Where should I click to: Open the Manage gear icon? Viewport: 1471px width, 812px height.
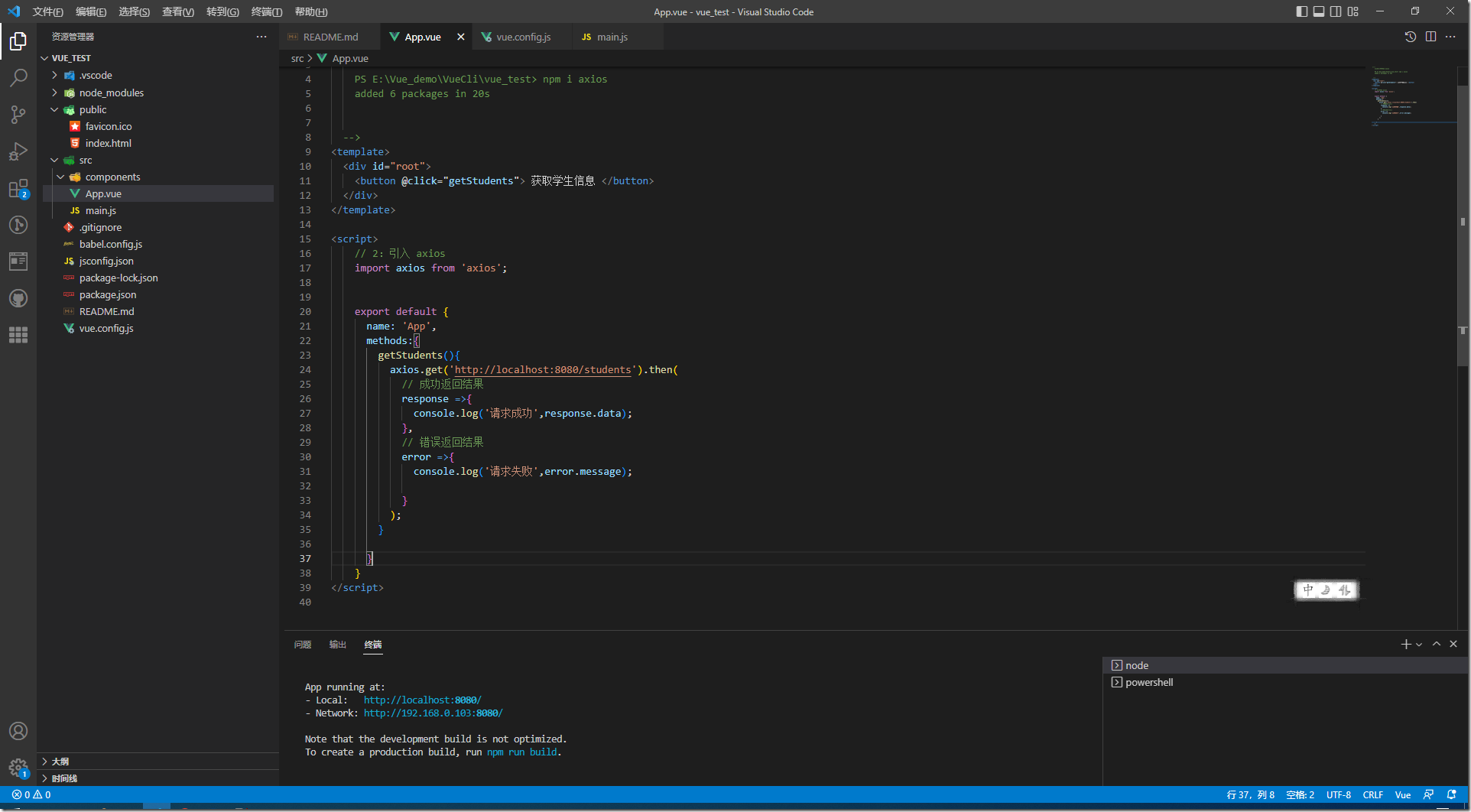pos(18,768)
